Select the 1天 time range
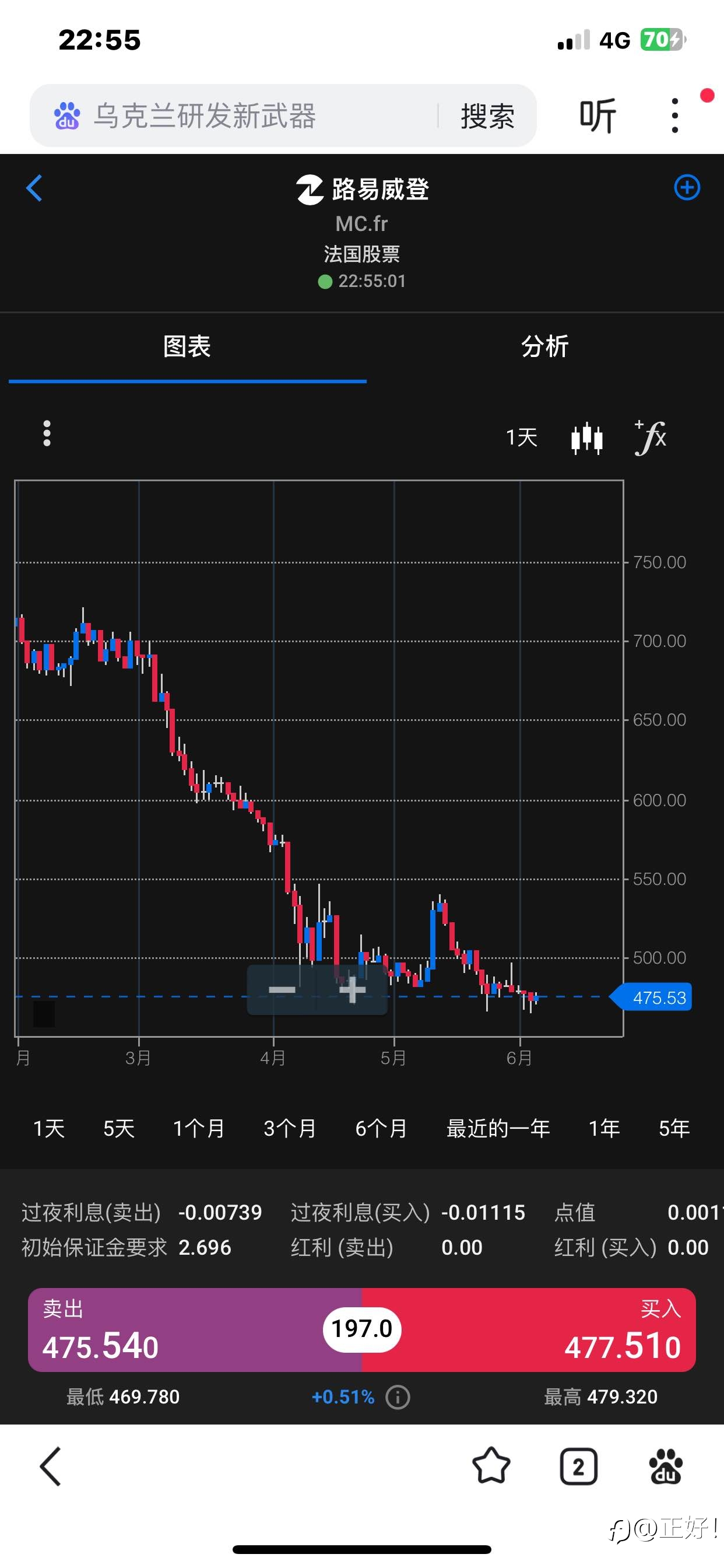 (48, 1129)
